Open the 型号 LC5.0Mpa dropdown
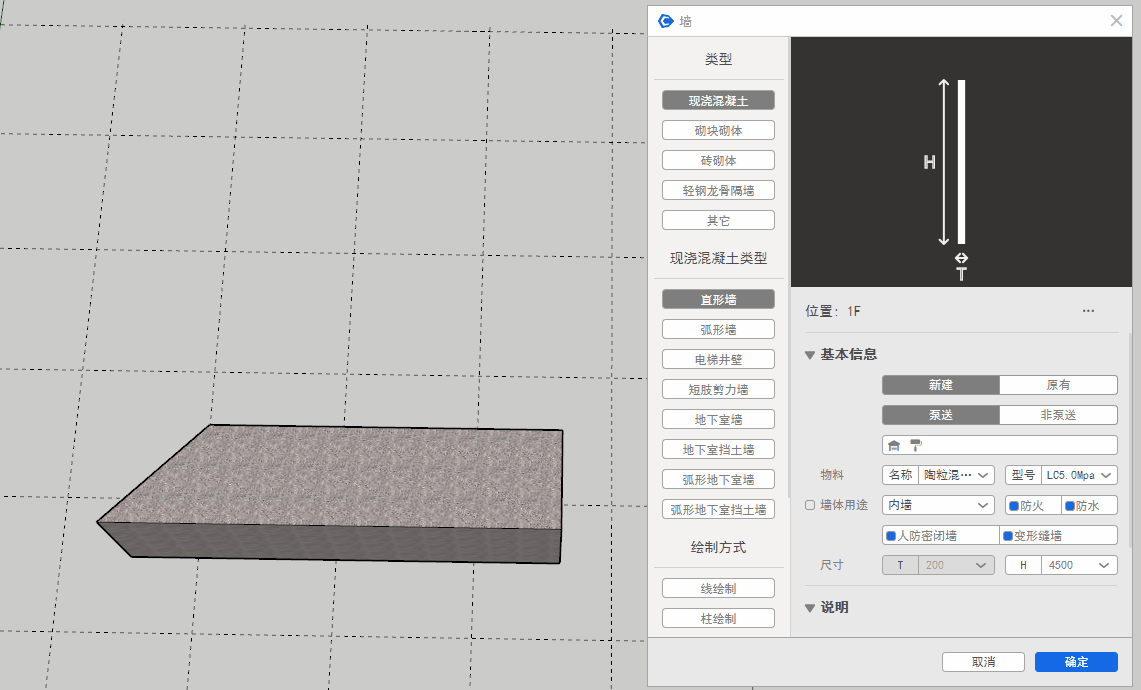 (1078, 475)
